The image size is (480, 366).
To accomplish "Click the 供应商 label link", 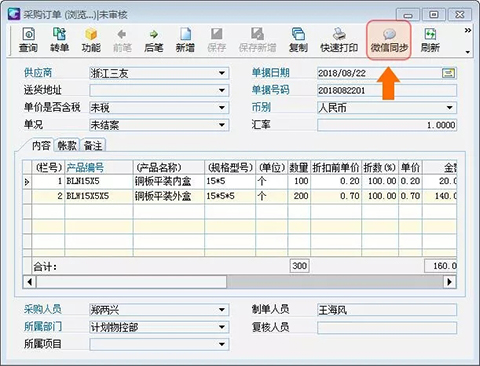I will coord(38,73).
